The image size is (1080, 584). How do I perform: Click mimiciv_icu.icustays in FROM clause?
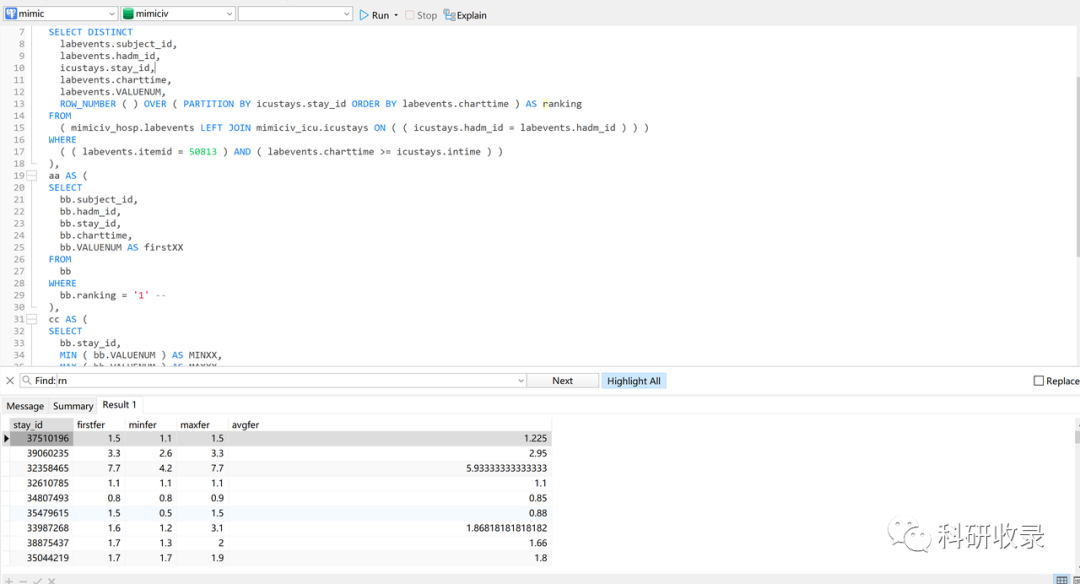pos(312,127)
